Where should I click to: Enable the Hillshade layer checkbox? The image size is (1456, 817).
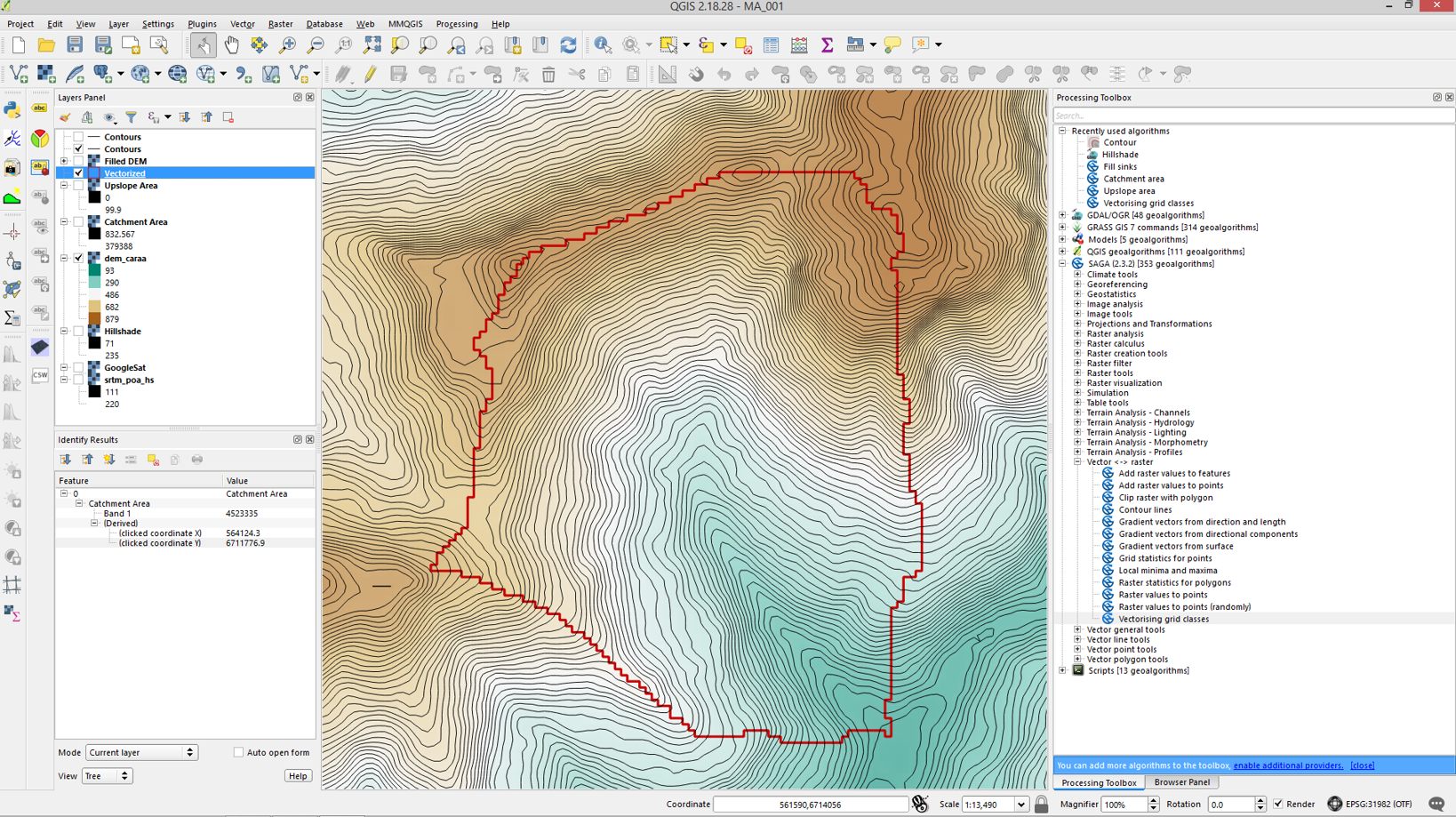78,332
